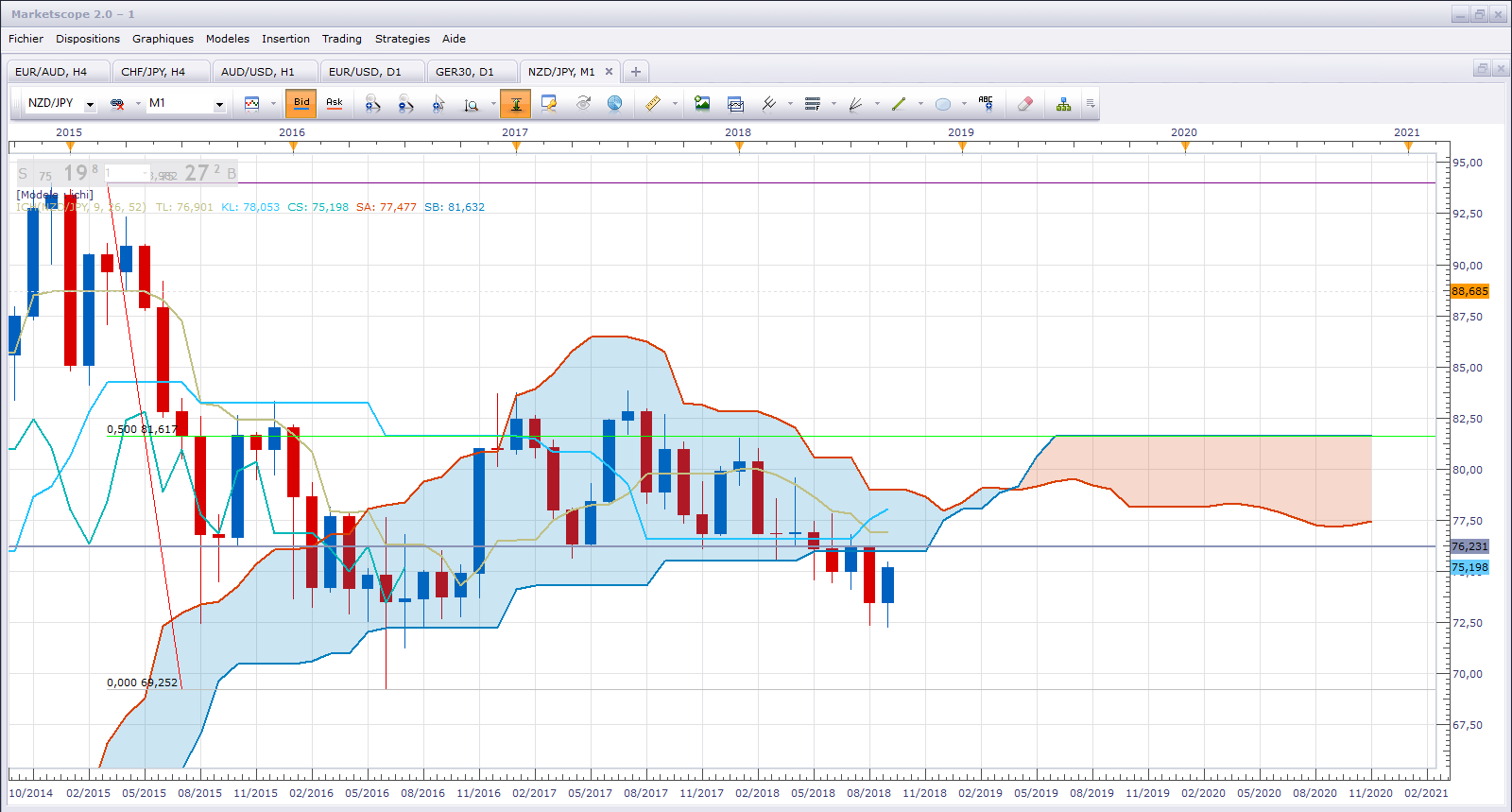The image size is (1512, 812).
Task: Click the blue radar globe icon
Action: pyautogui.click(x=614, y=103)
